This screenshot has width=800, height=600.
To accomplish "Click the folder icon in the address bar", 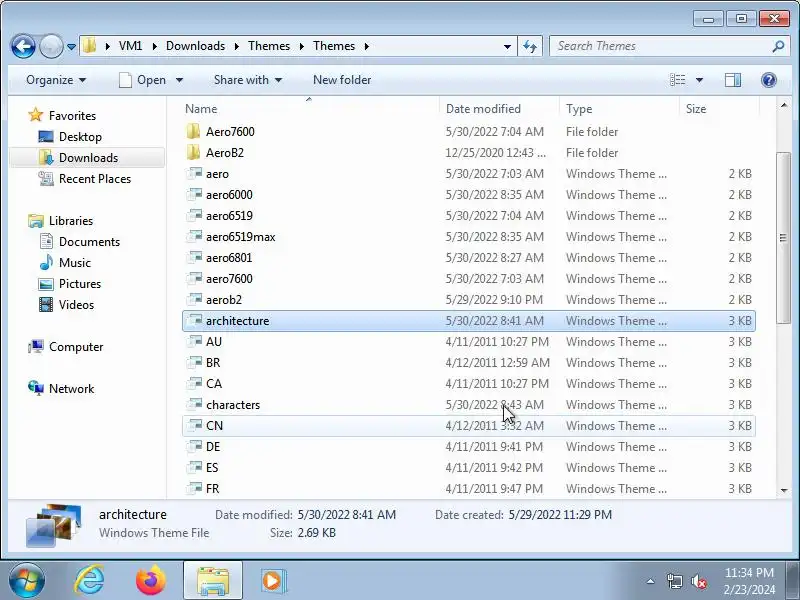I will [x=89, y=45].
